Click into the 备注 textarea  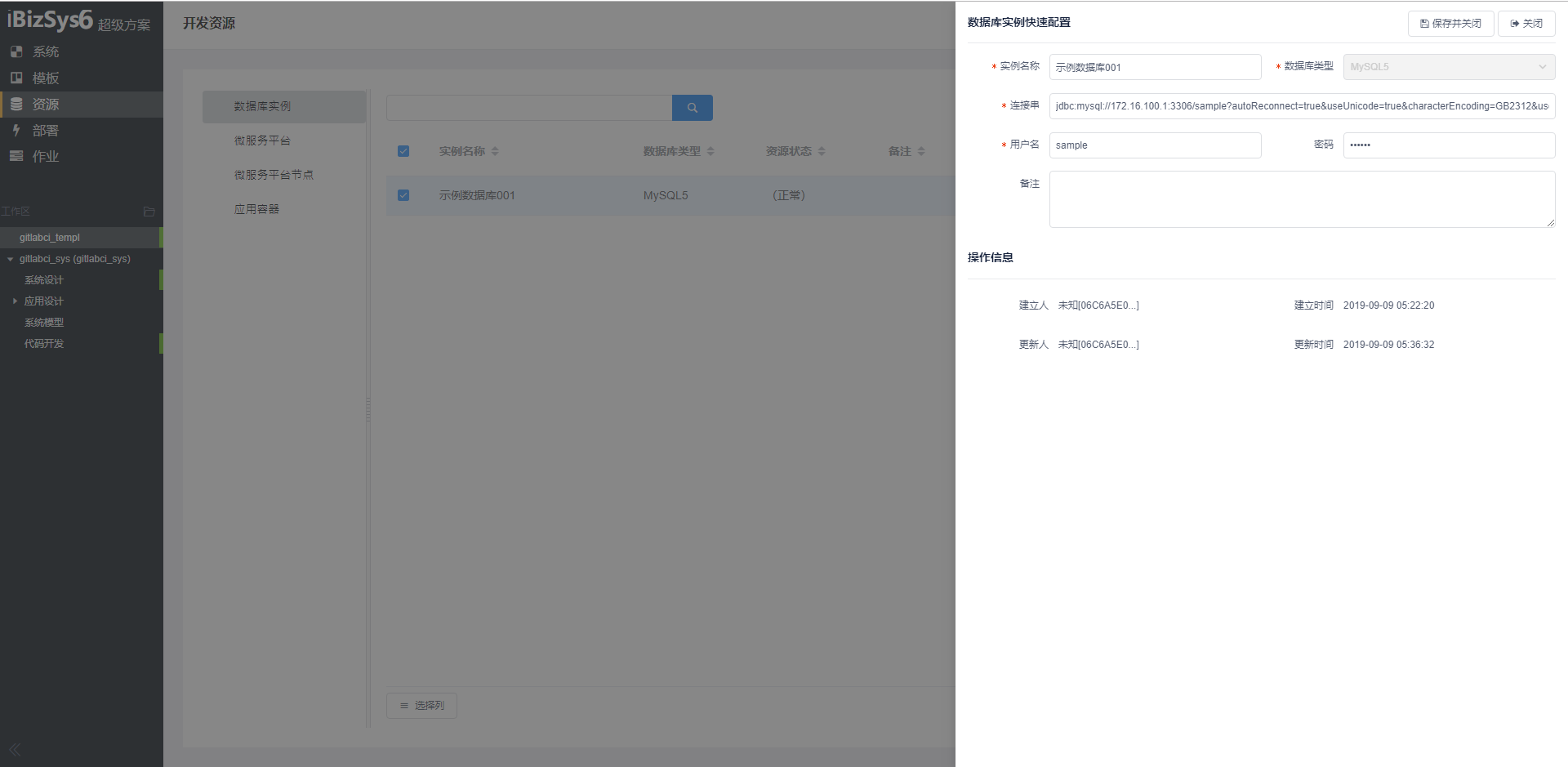coord(1301,199)
